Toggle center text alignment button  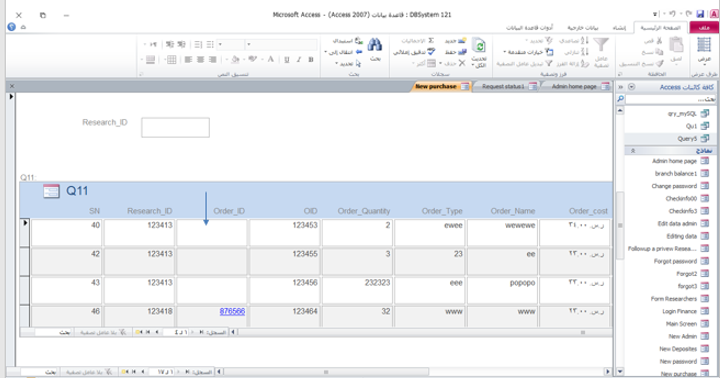coord(200,59)
